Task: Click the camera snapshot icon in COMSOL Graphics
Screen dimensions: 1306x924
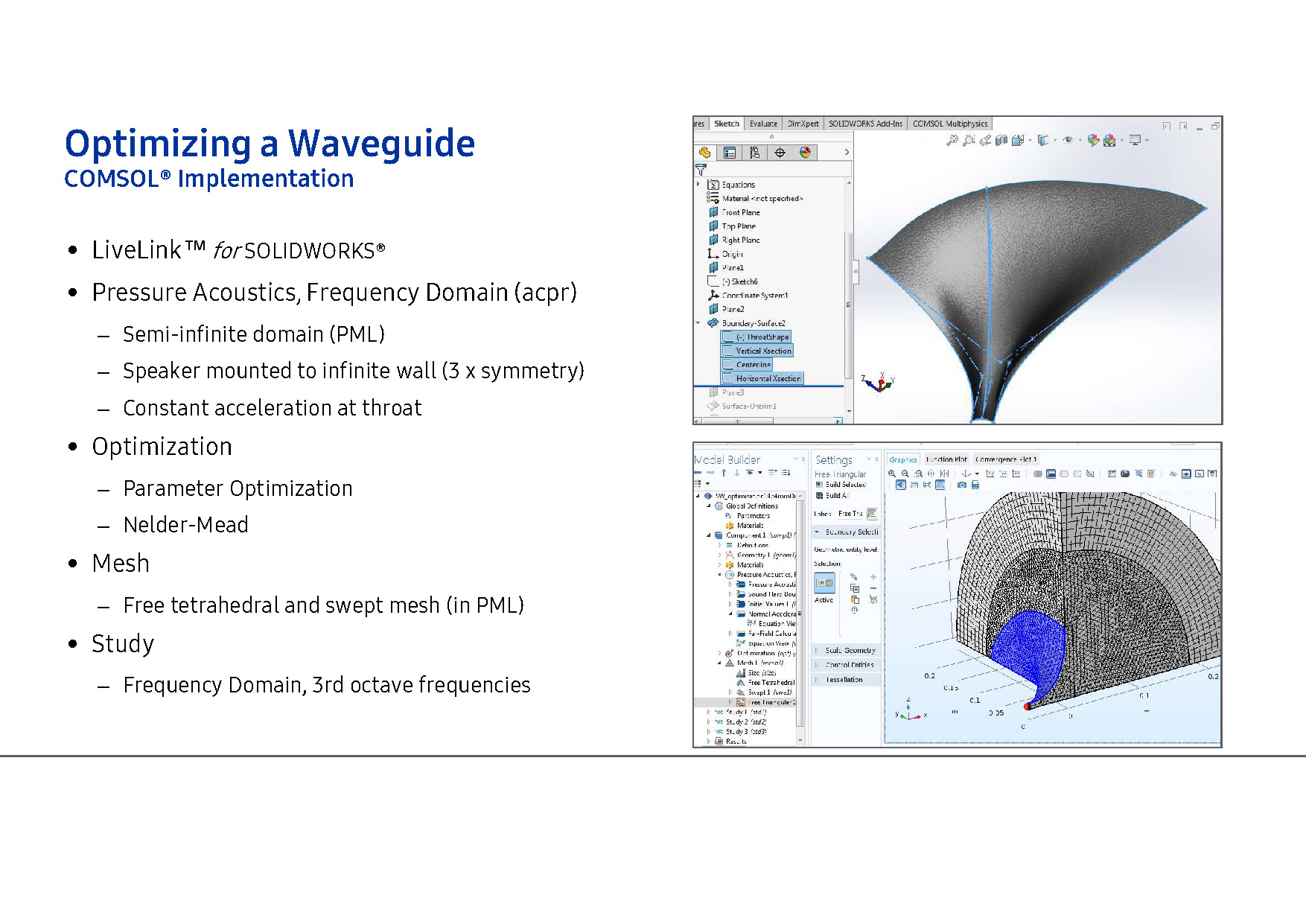Action: [962, 485]
